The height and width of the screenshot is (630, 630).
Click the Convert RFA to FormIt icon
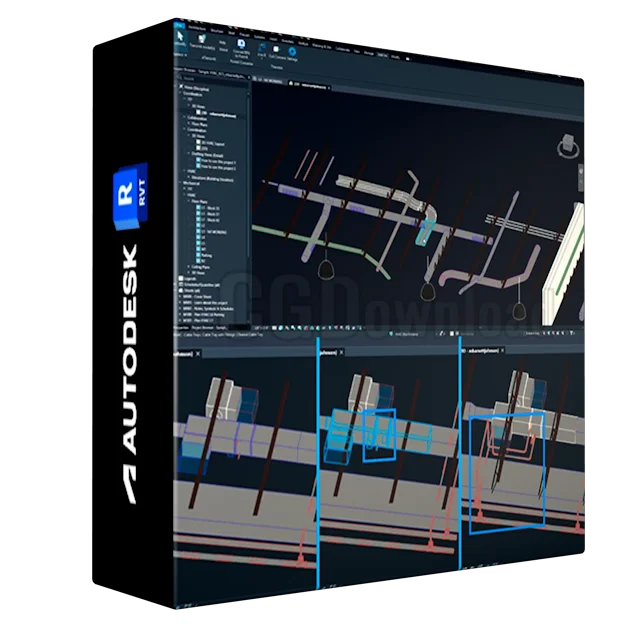pyautogui.click(x=241, y=44)
